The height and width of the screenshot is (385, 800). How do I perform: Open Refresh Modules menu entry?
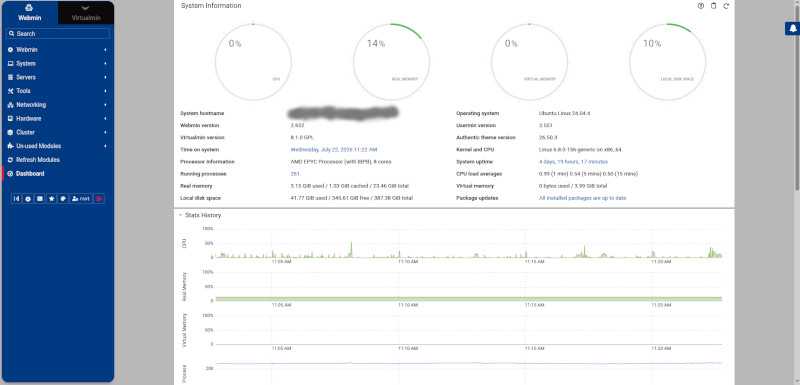click(x=38, y=160)
